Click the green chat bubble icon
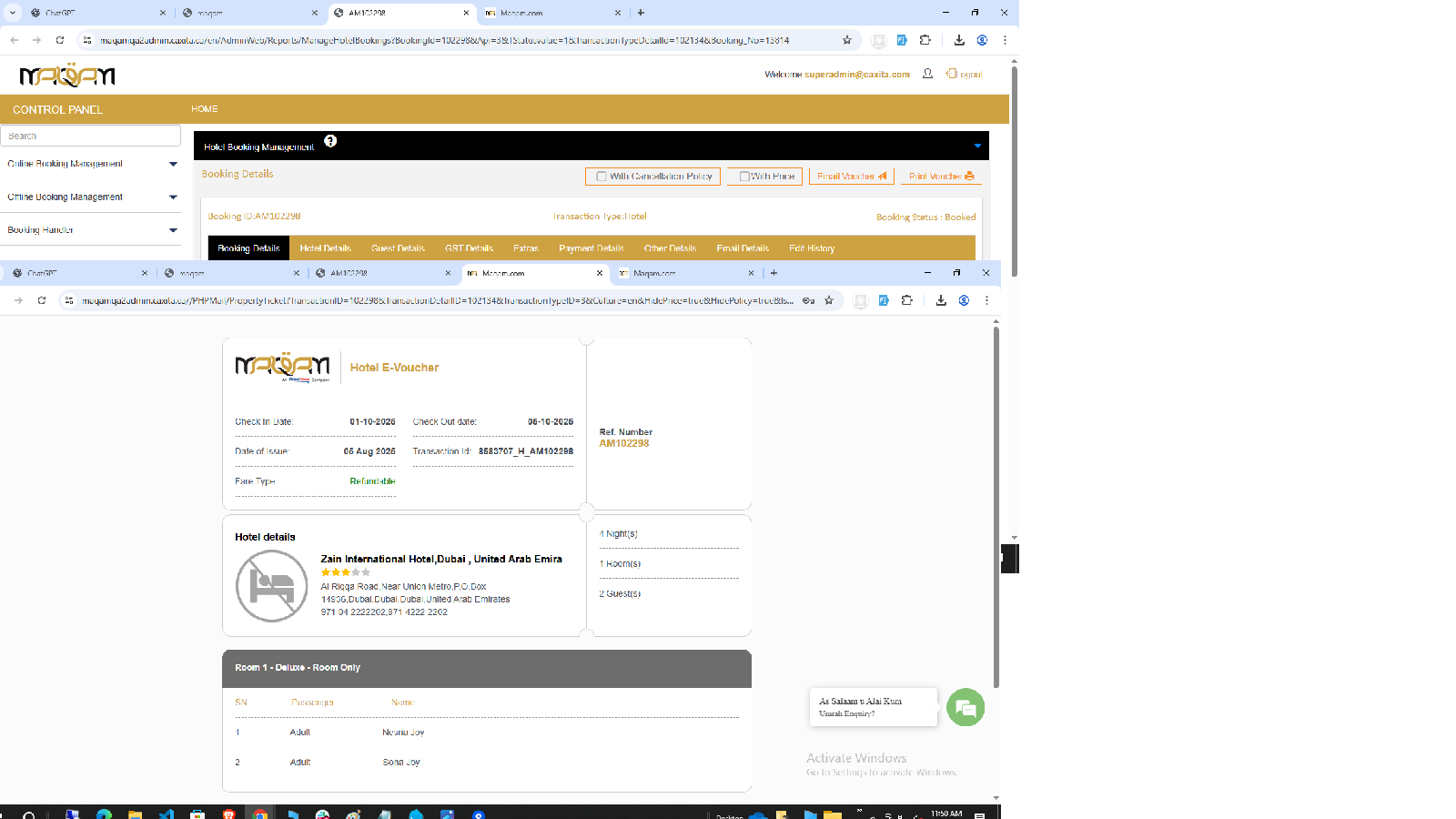This screenshot has height=819, width=1456. coord(966,707)
